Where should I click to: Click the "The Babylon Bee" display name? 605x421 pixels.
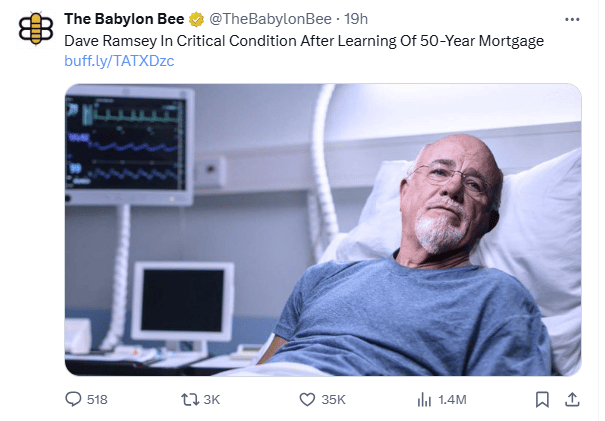pyautogui.click(x=123, y=19)
